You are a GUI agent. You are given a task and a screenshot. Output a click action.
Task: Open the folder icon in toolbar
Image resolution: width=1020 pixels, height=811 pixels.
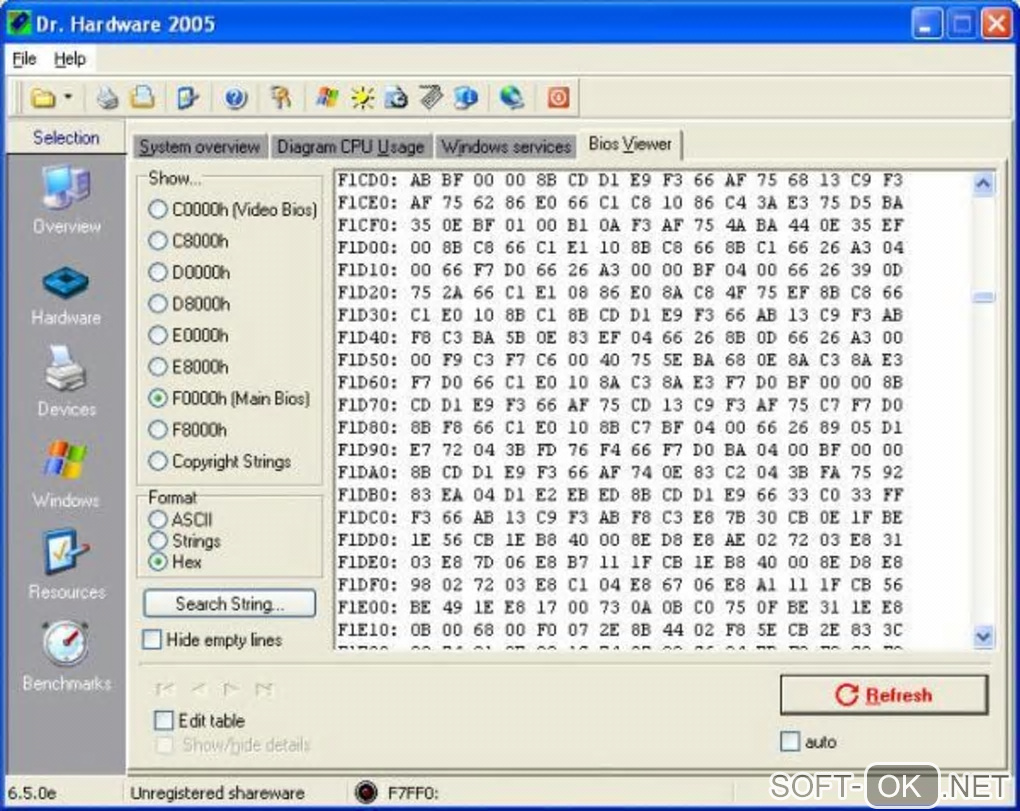click(x=43, y=98)
